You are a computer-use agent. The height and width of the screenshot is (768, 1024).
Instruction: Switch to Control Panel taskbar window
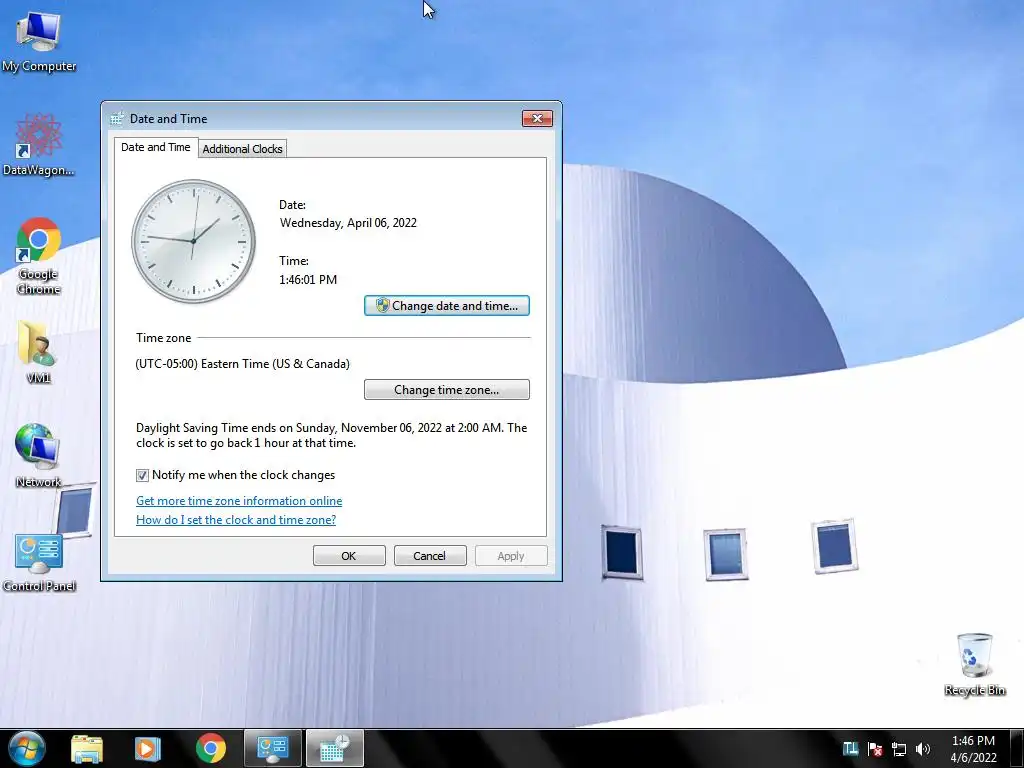pos(272,748)
